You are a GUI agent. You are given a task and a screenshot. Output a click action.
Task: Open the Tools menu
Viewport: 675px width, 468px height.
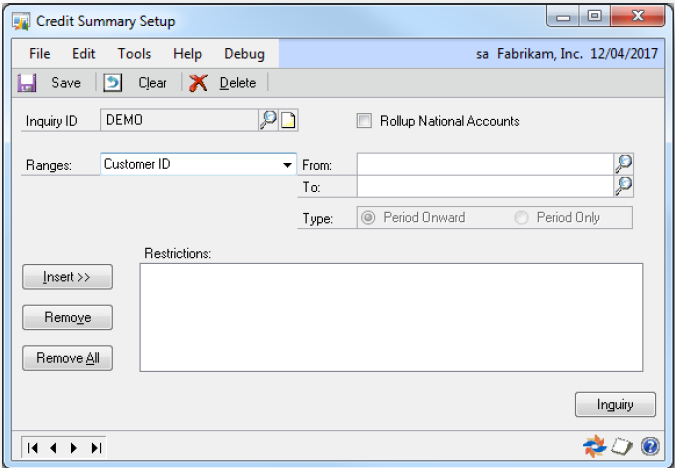(134, 54)
